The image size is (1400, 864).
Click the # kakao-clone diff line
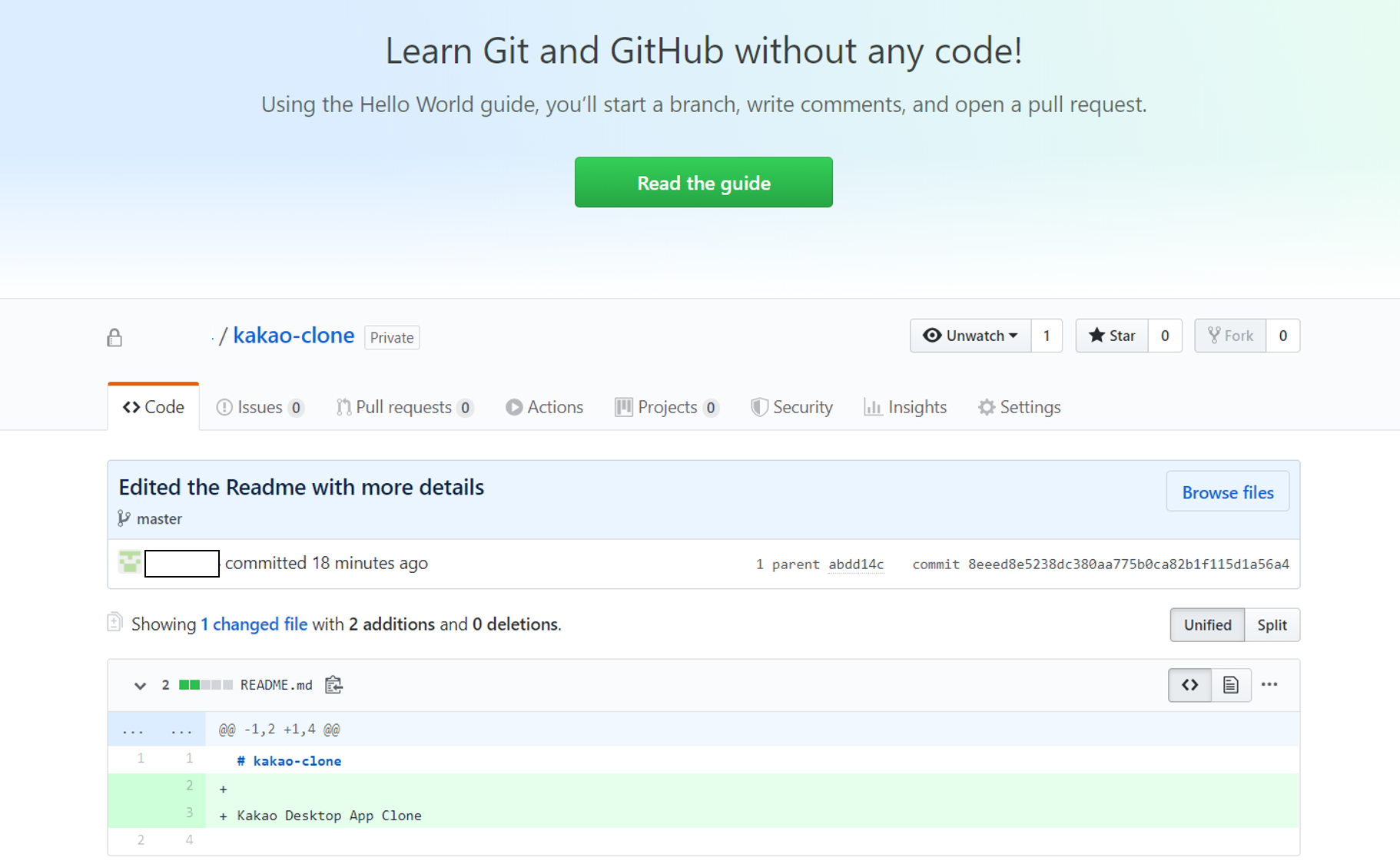(x=289, y=761)
